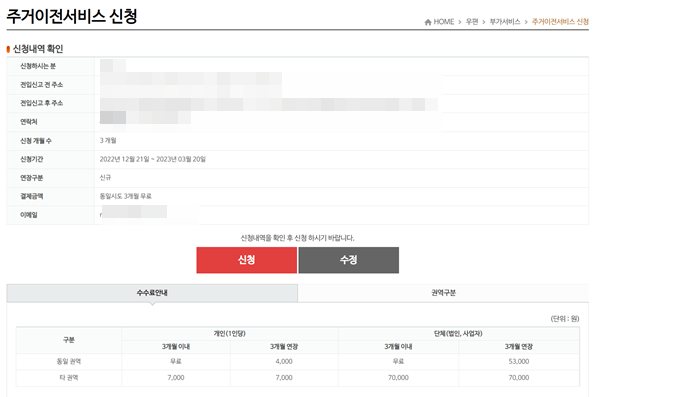Image resolution: width=700 pixels, height=397 pixels.
Task: Select the 신청하시는 분 row label
Action: tap(38, 66)
